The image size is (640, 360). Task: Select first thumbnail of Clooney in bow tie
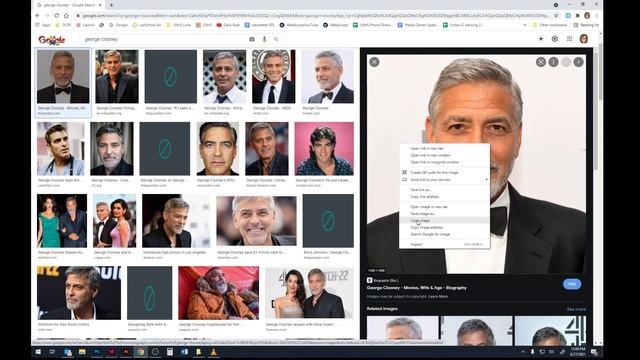pyautogui.click(x=63, y=76)
